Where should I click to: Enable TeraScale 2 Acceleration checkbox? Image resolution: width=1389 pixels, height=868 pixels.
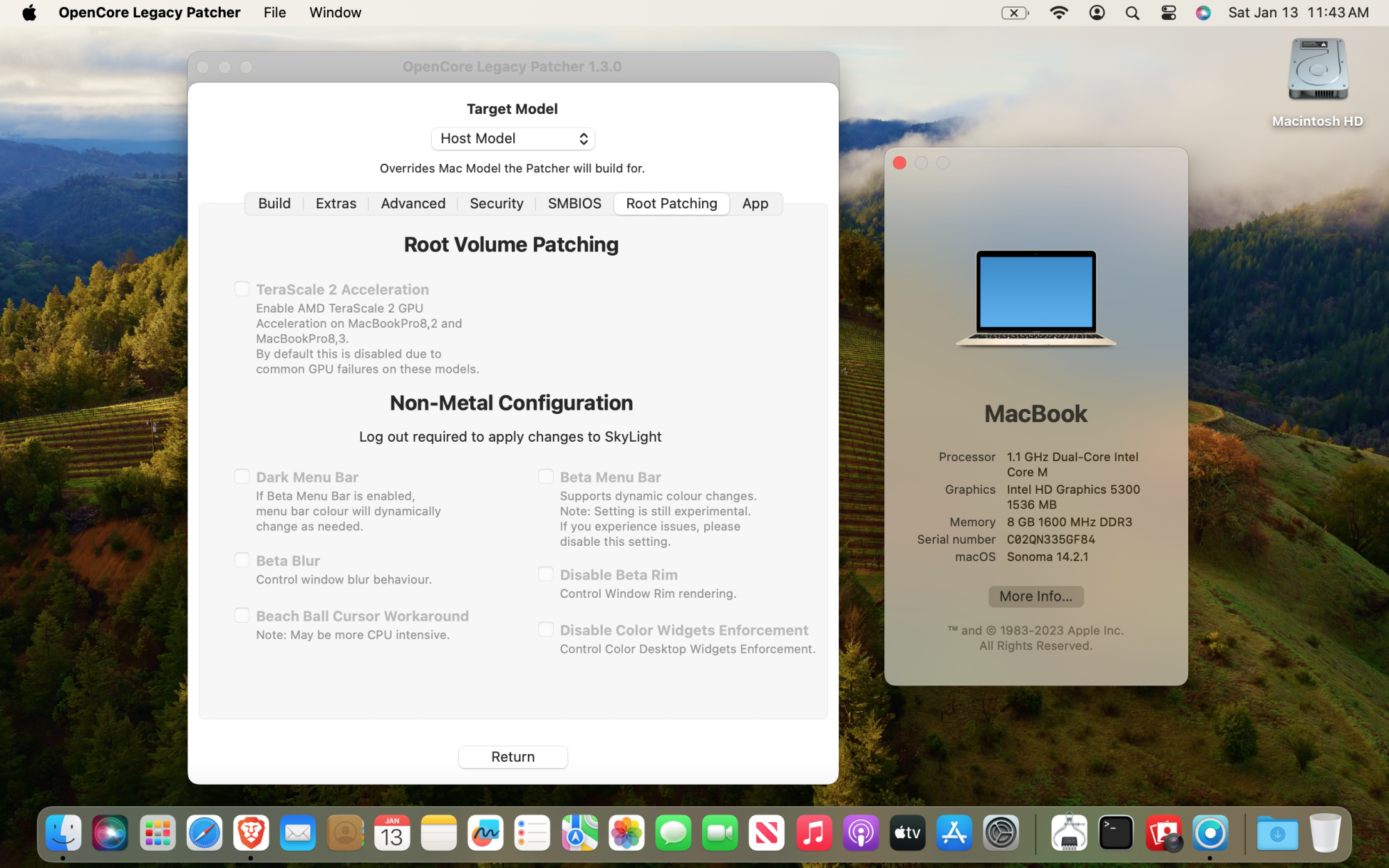[x=242, y=289]
